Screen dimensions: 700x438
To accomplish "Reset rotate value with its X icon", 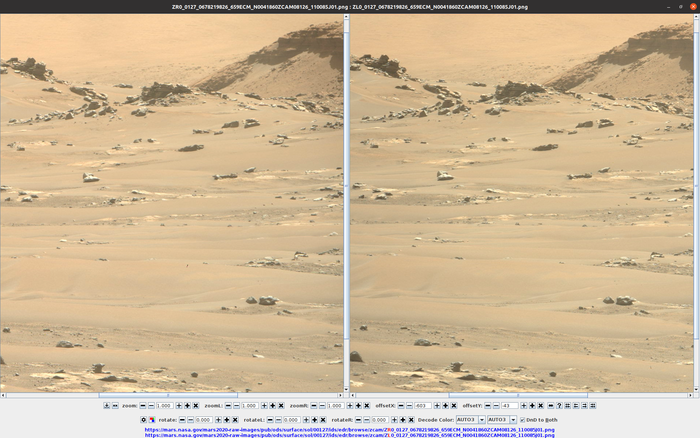I will [235, 420].
